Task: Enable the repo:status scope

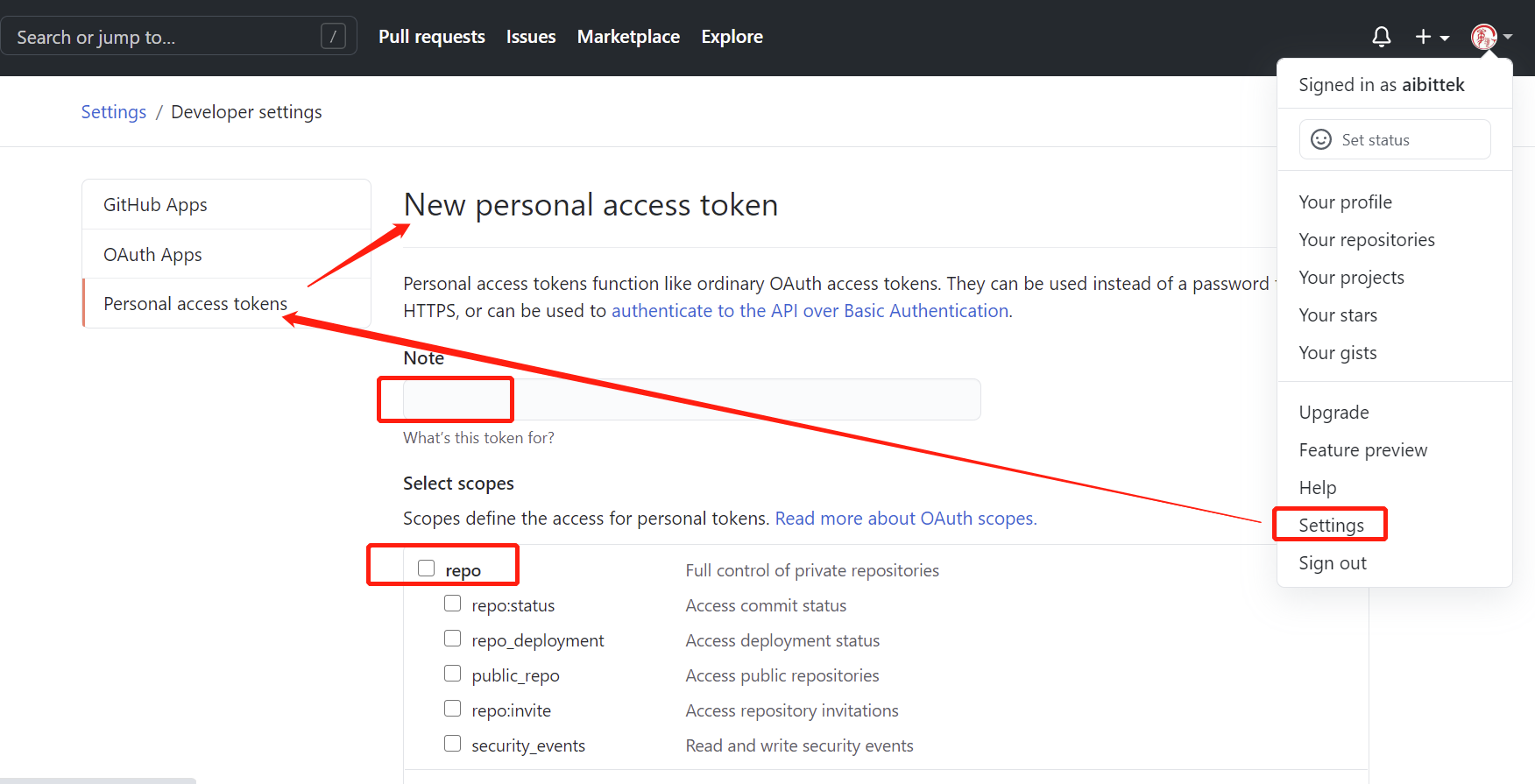Action: (x=452, y=604)
